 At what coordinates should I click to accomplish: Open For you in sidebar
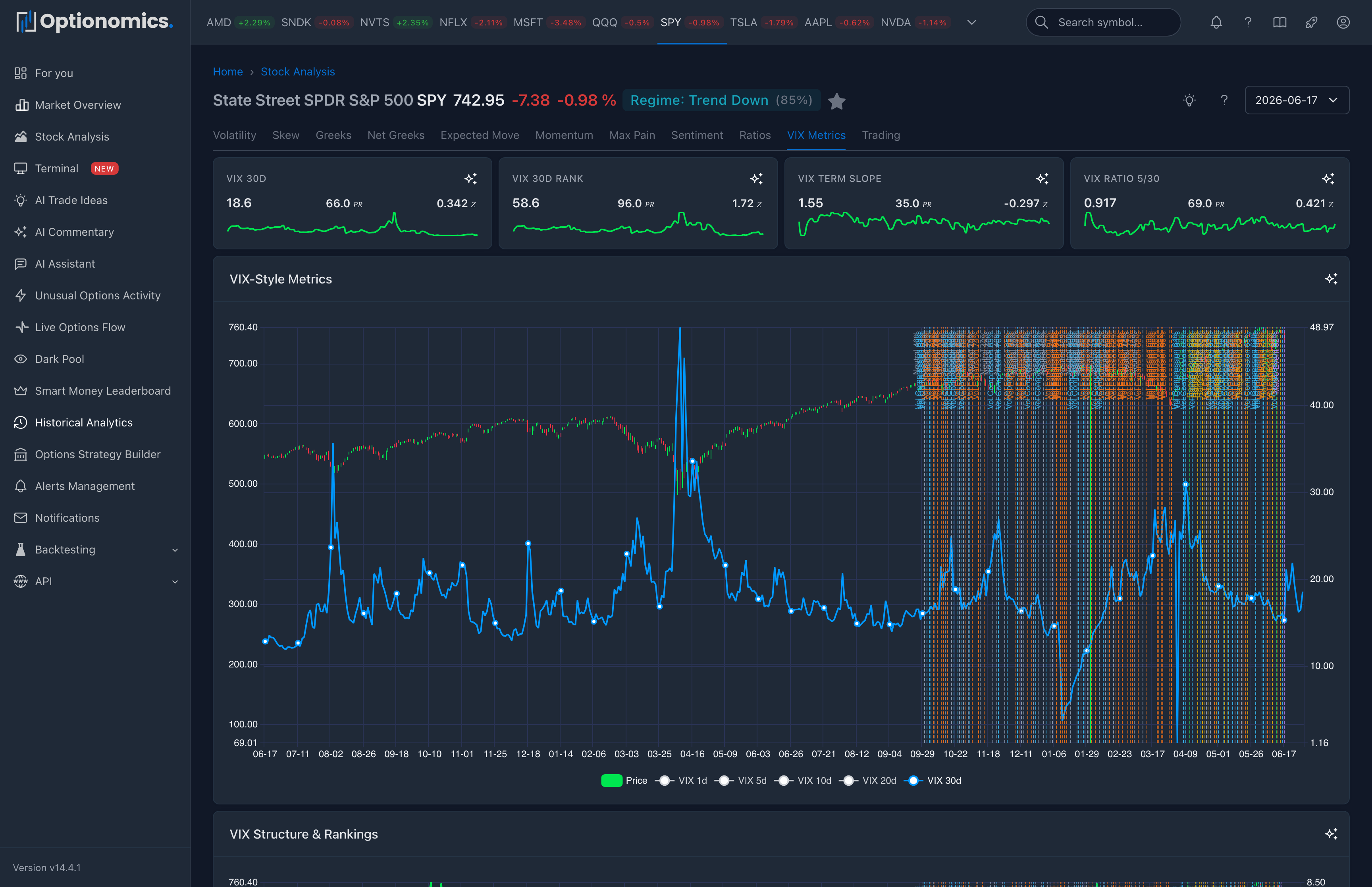click(95, 73)
